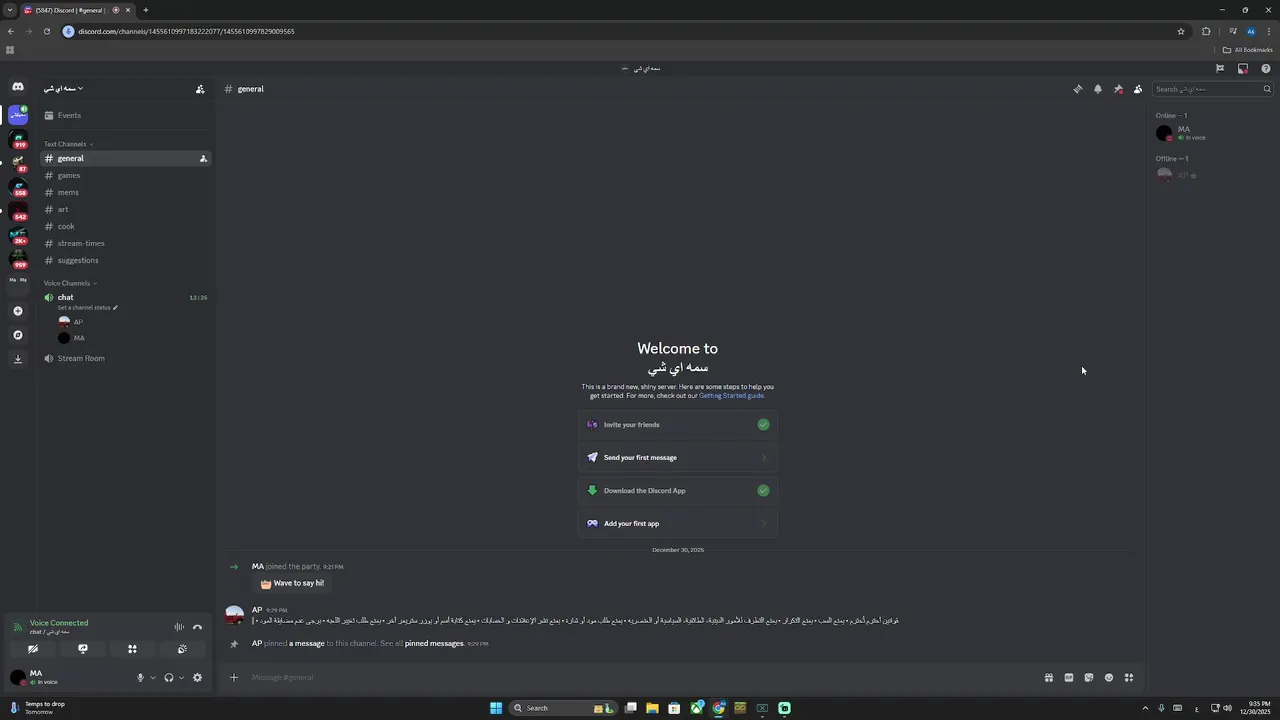Toggle noise suppression waveform icon
The height and width of the screenshot is (720, 1280).
point(179,627)
